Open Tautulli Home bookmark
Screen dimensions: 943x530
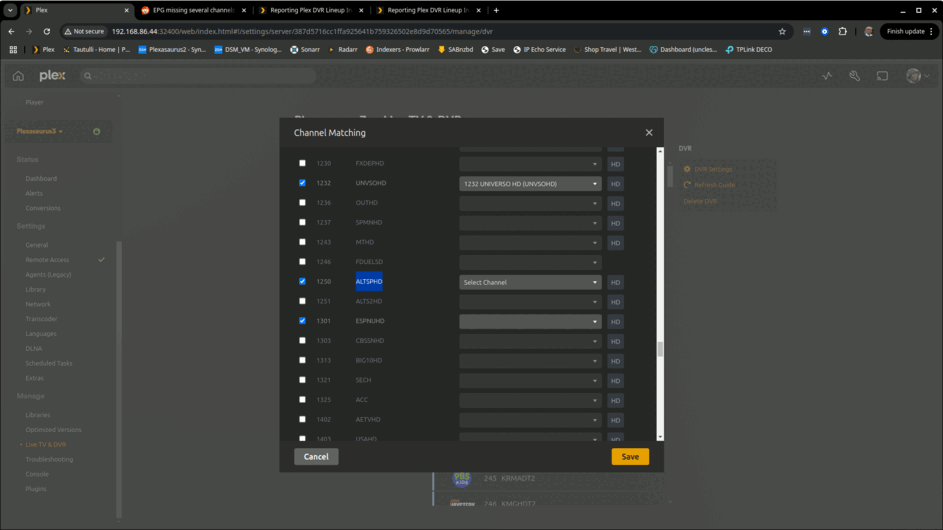tap(96, 49)
